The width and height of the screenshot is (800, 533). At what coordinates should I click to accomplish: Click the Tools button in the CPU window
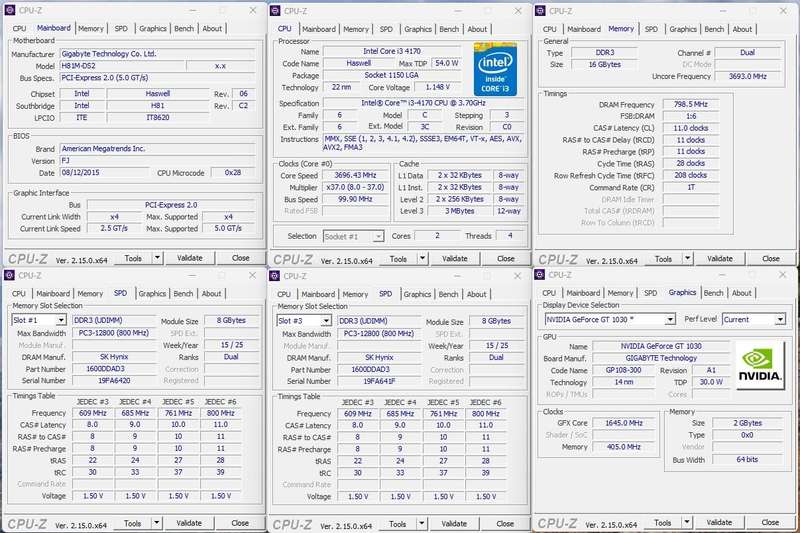[398, 259]
